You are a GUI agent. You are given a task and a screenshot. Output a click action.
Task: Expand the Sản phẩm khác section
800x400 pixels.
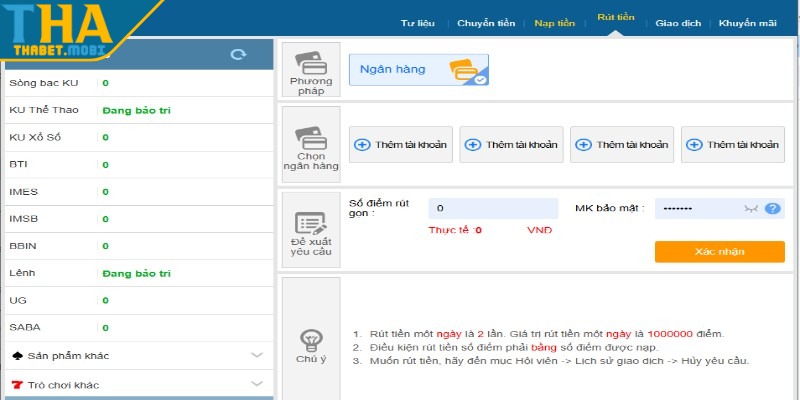[257, 355]
